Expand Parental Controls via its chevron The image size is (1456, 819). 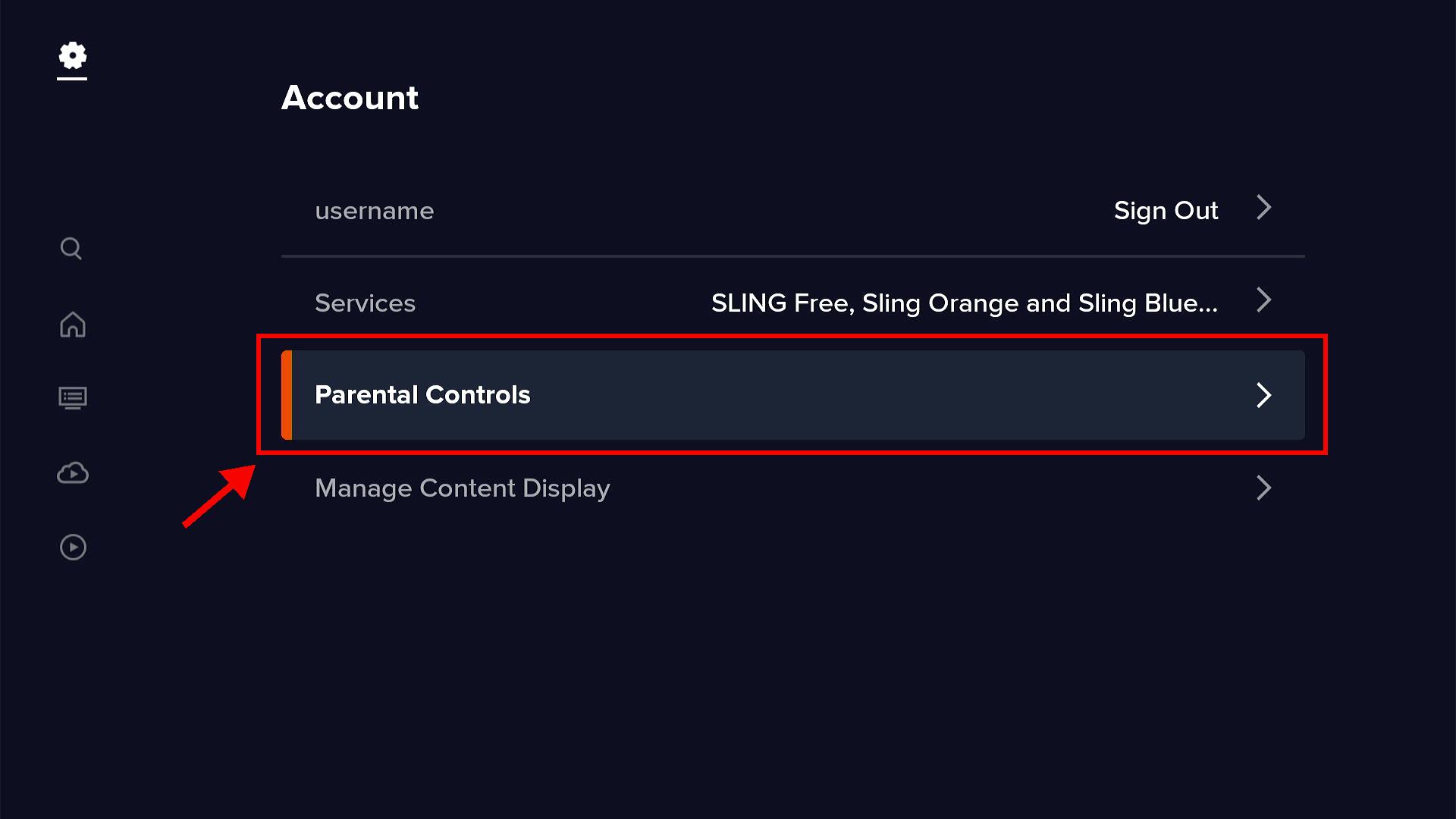1263,395
